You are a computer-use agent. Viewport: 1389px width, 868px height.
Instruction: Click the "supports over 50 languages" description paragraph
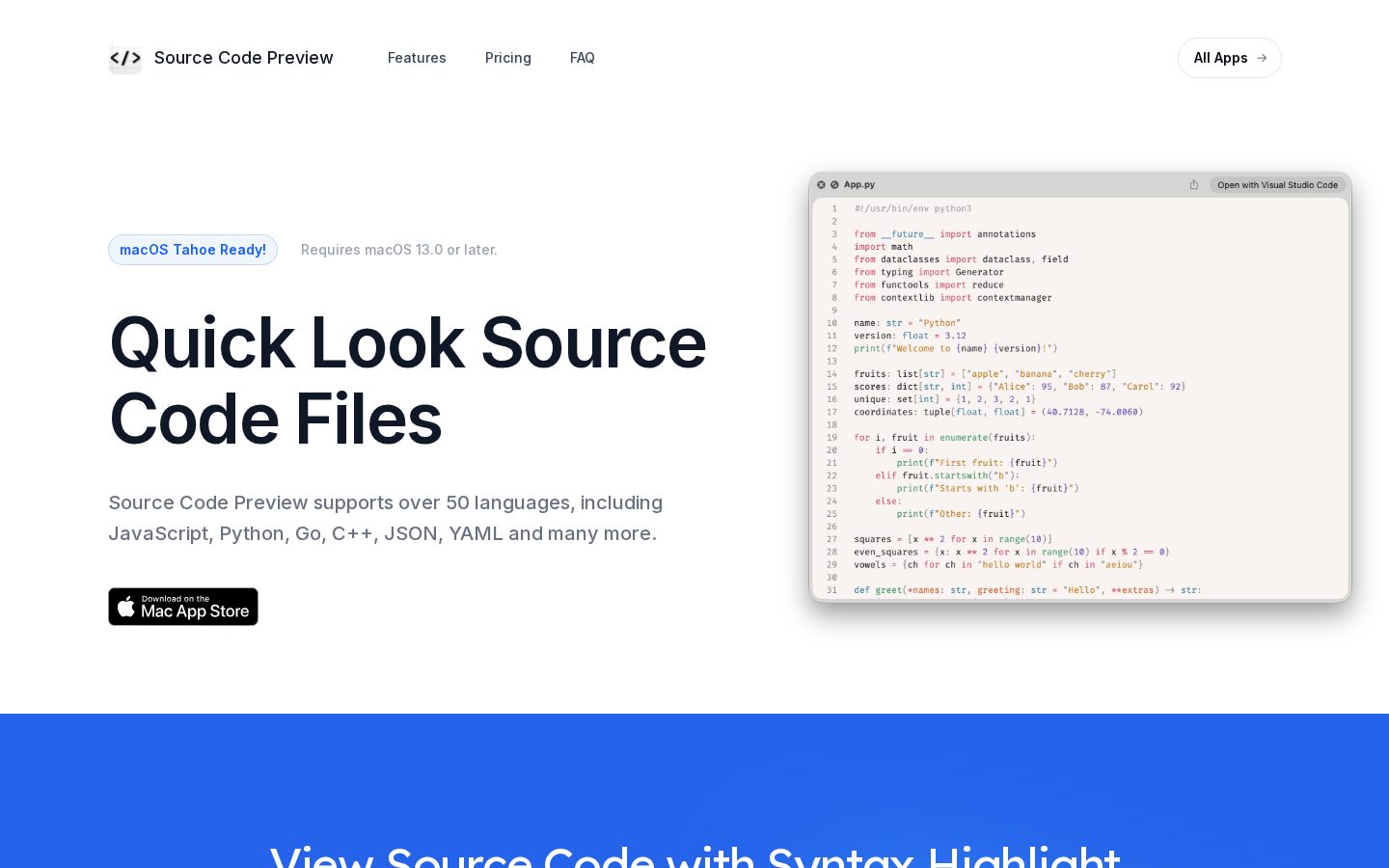[x=386, y=518]
